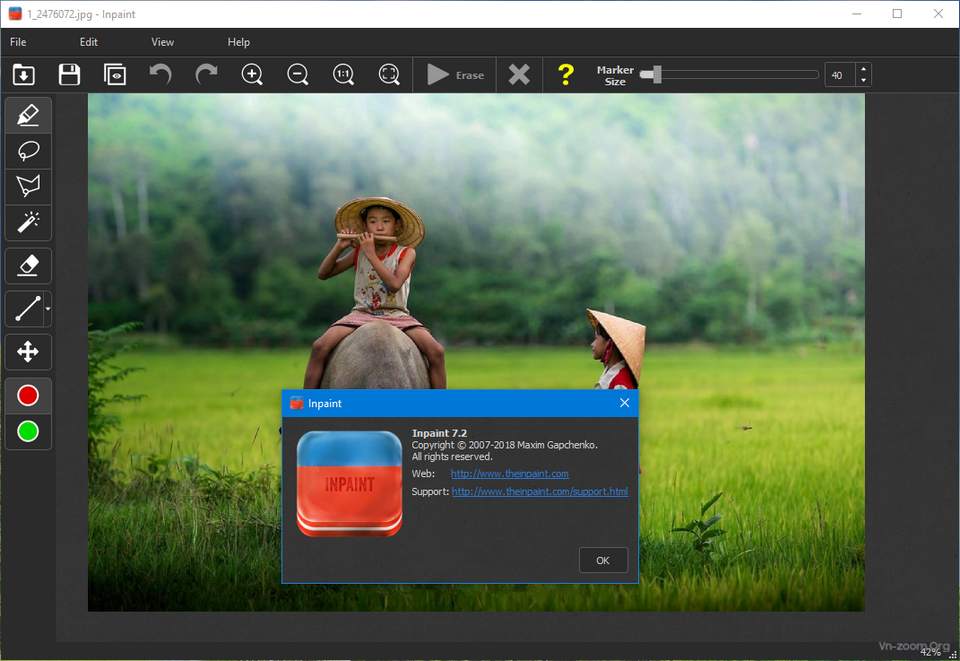Zoom out with the magnifier minus icon
The width and height of the screenshot is (960, 661).
[x=298, y=75]
